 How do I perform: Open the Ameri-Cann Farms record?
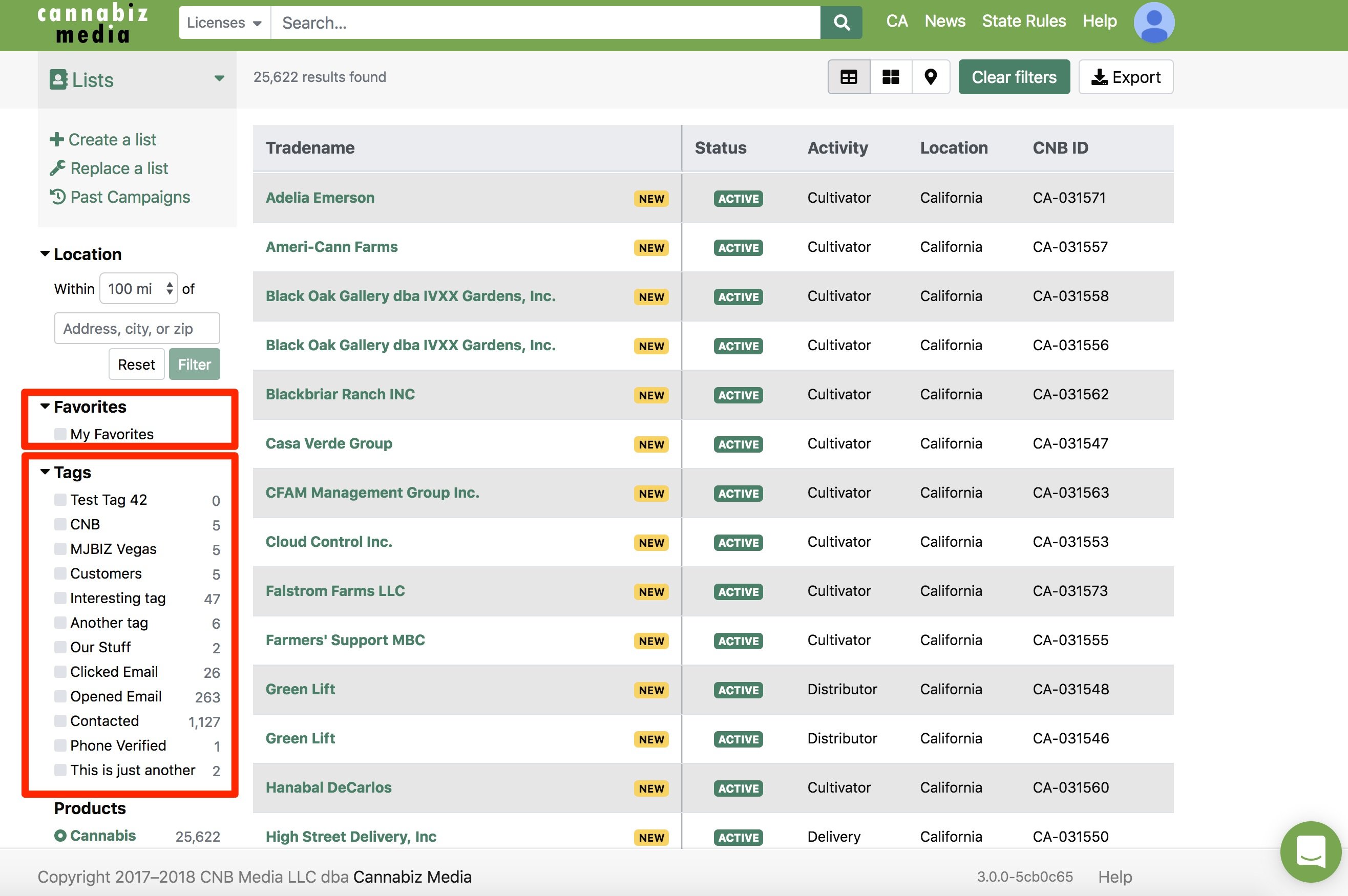coord(331,247)
